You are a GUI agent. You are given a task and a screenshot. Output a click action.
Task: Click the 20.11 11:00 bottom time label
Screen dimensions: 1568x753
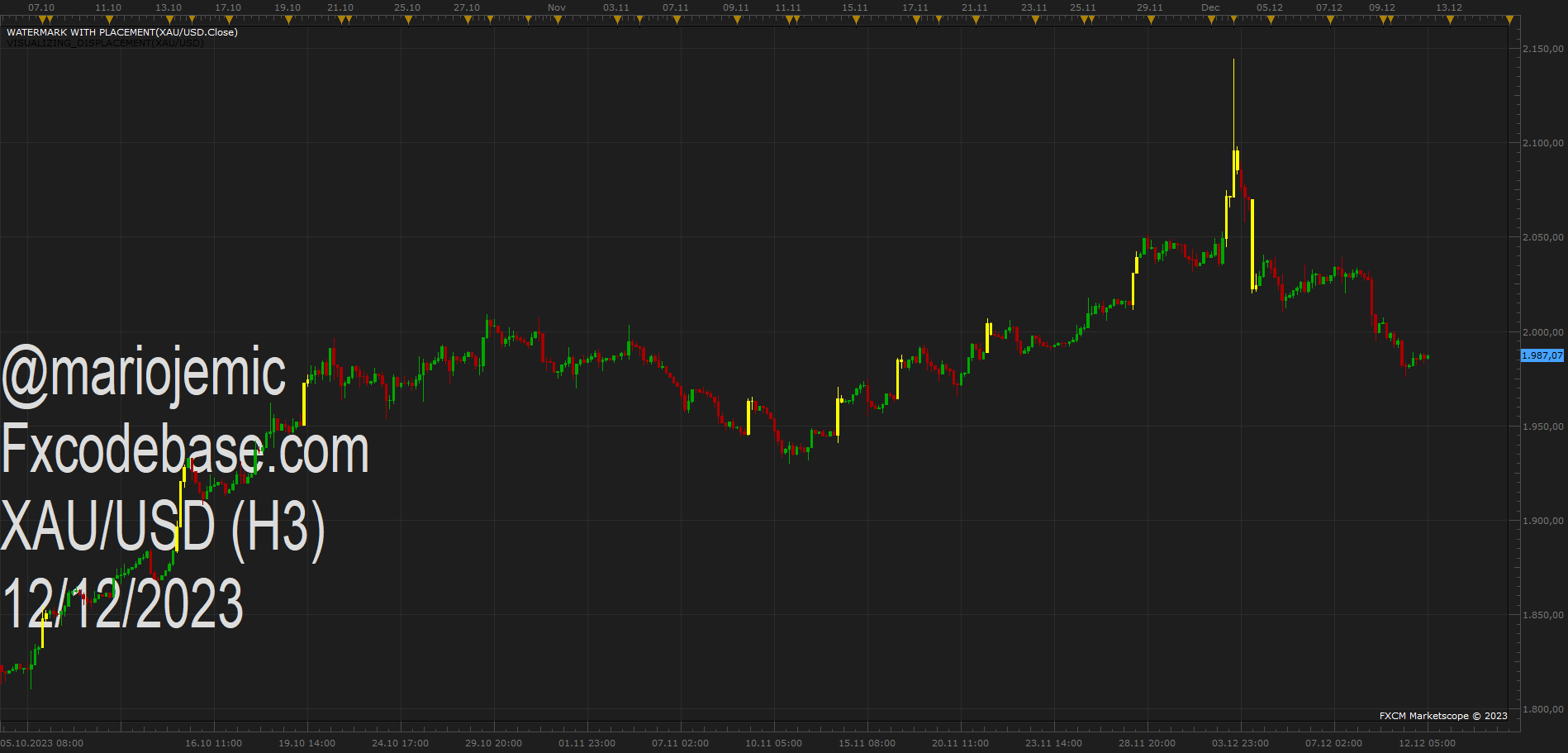960,743
